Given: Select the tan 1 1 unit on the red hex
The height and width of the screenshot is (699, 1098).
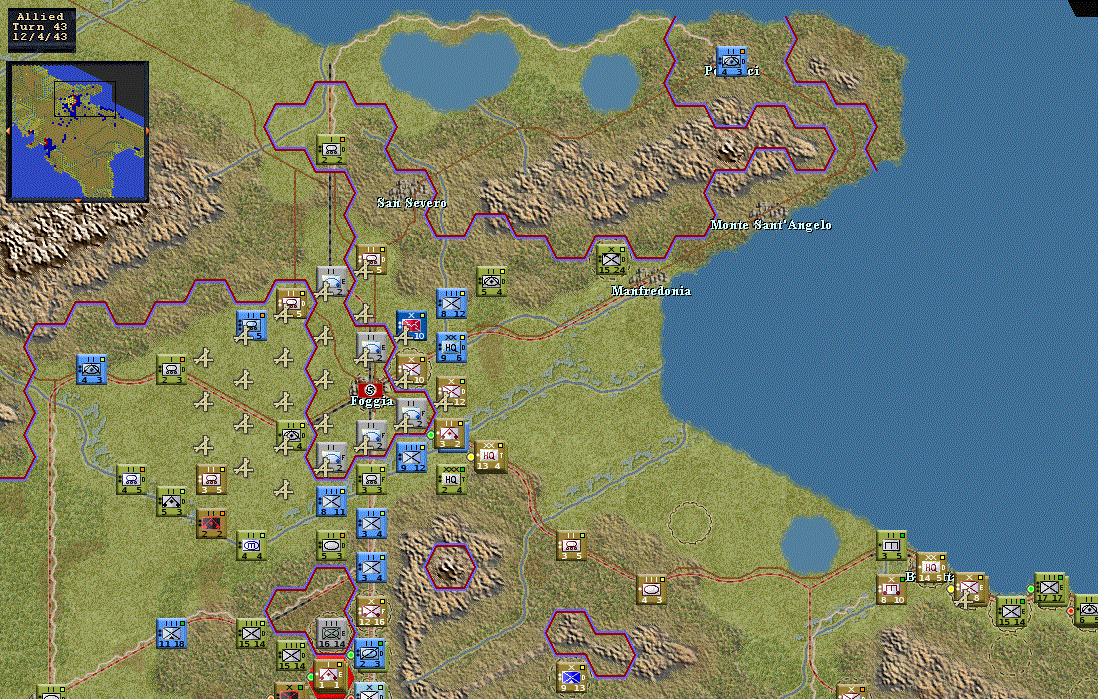Looking at the screenshot, I should (x=328, y=674).
